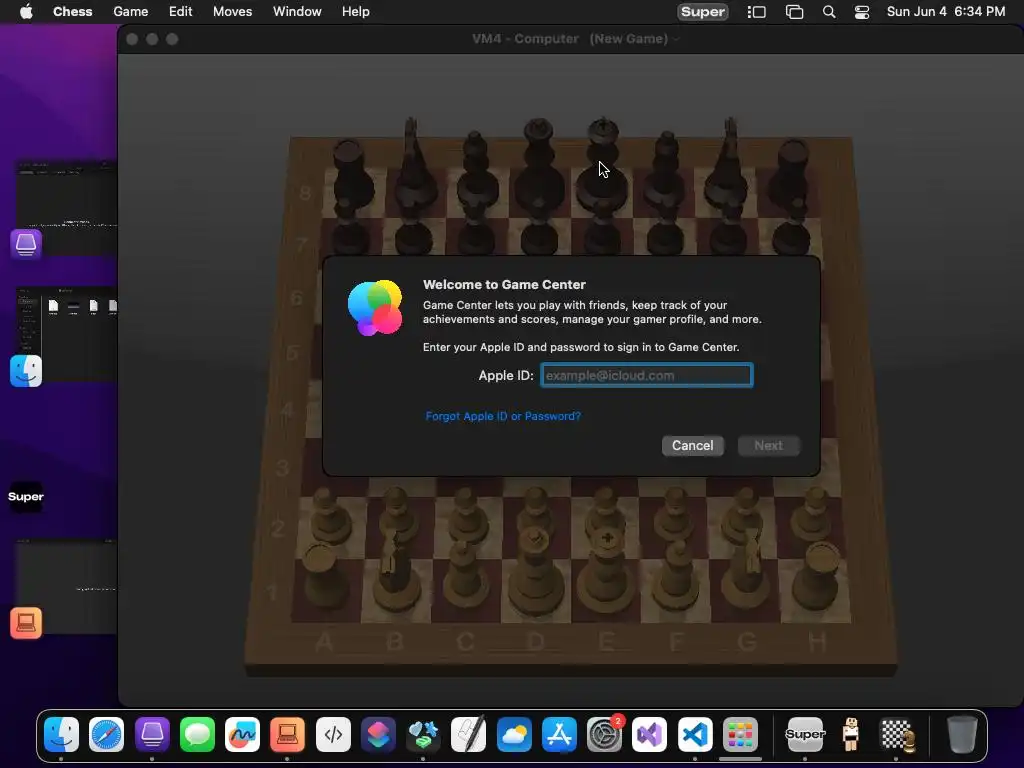Open Messages from the Dock
This screenshot has width=1024, height=768.
pos(197,735)
